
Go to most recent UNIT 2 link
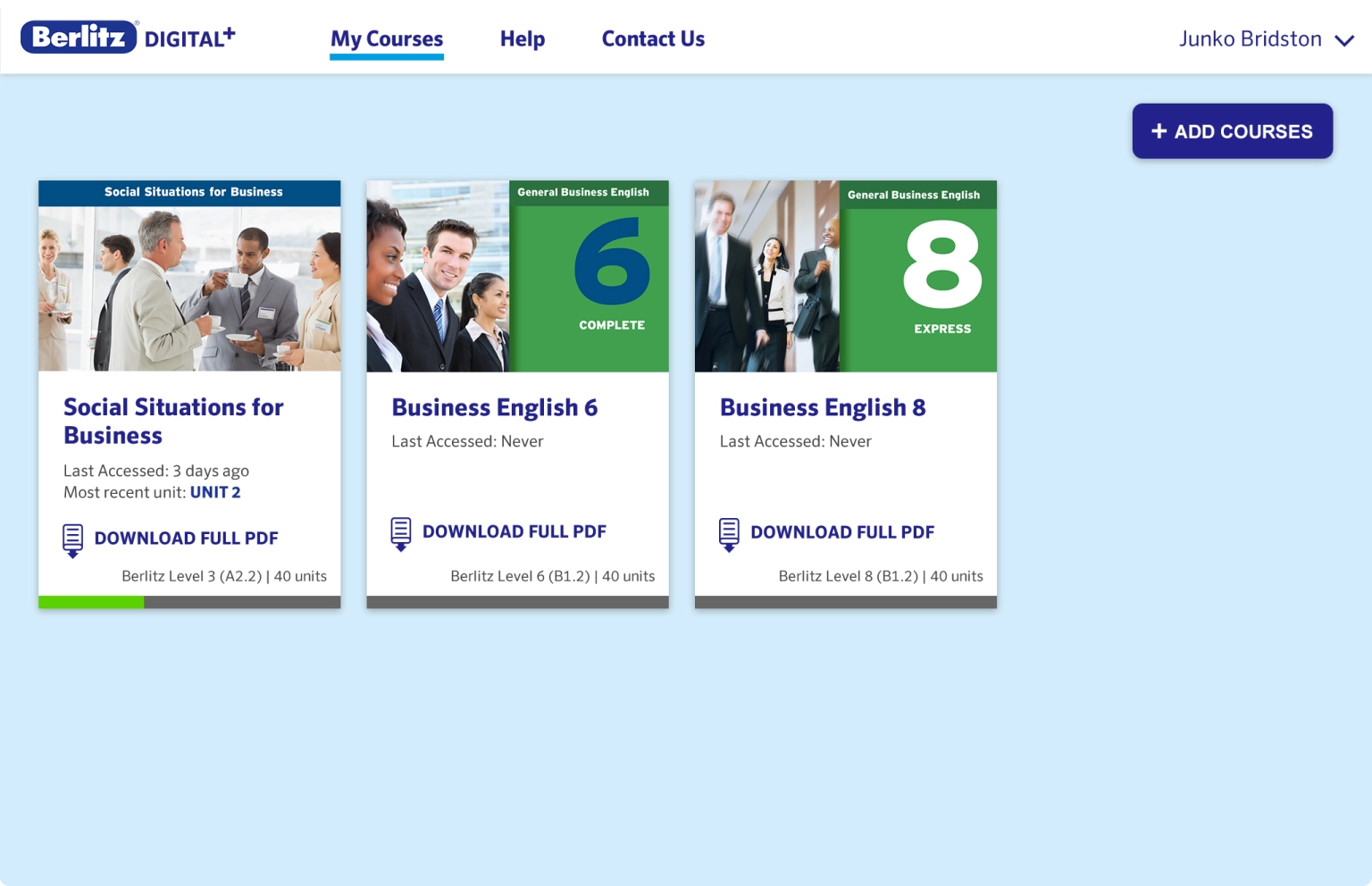click(x=215, y=492)
